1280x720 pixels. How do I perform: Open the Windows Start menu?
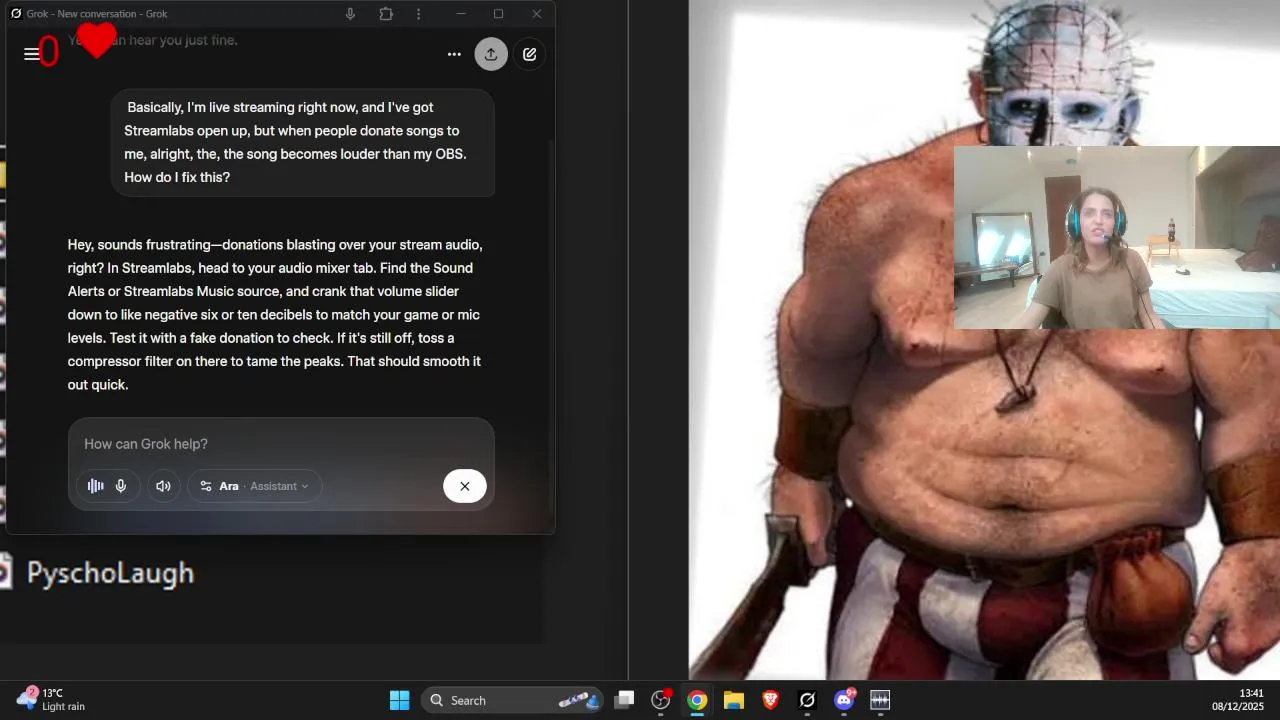pos(399,700)
